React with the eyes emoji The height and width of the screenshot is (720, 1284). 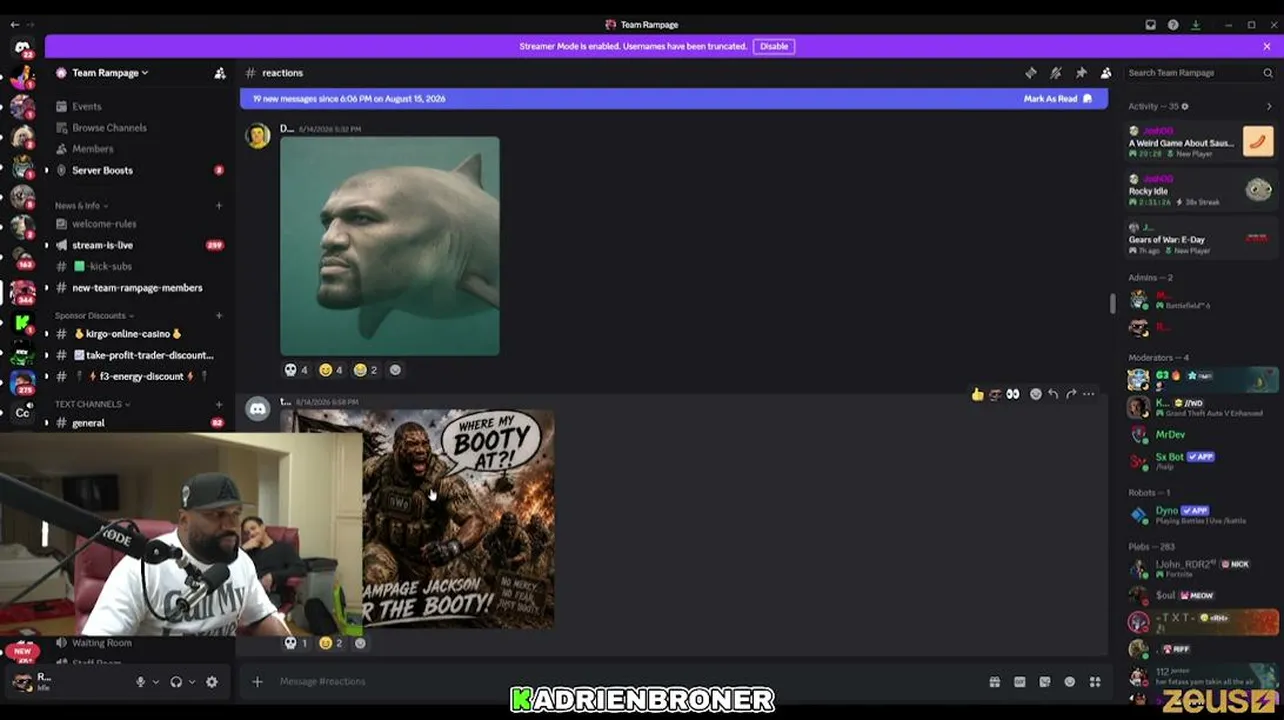1013,394
